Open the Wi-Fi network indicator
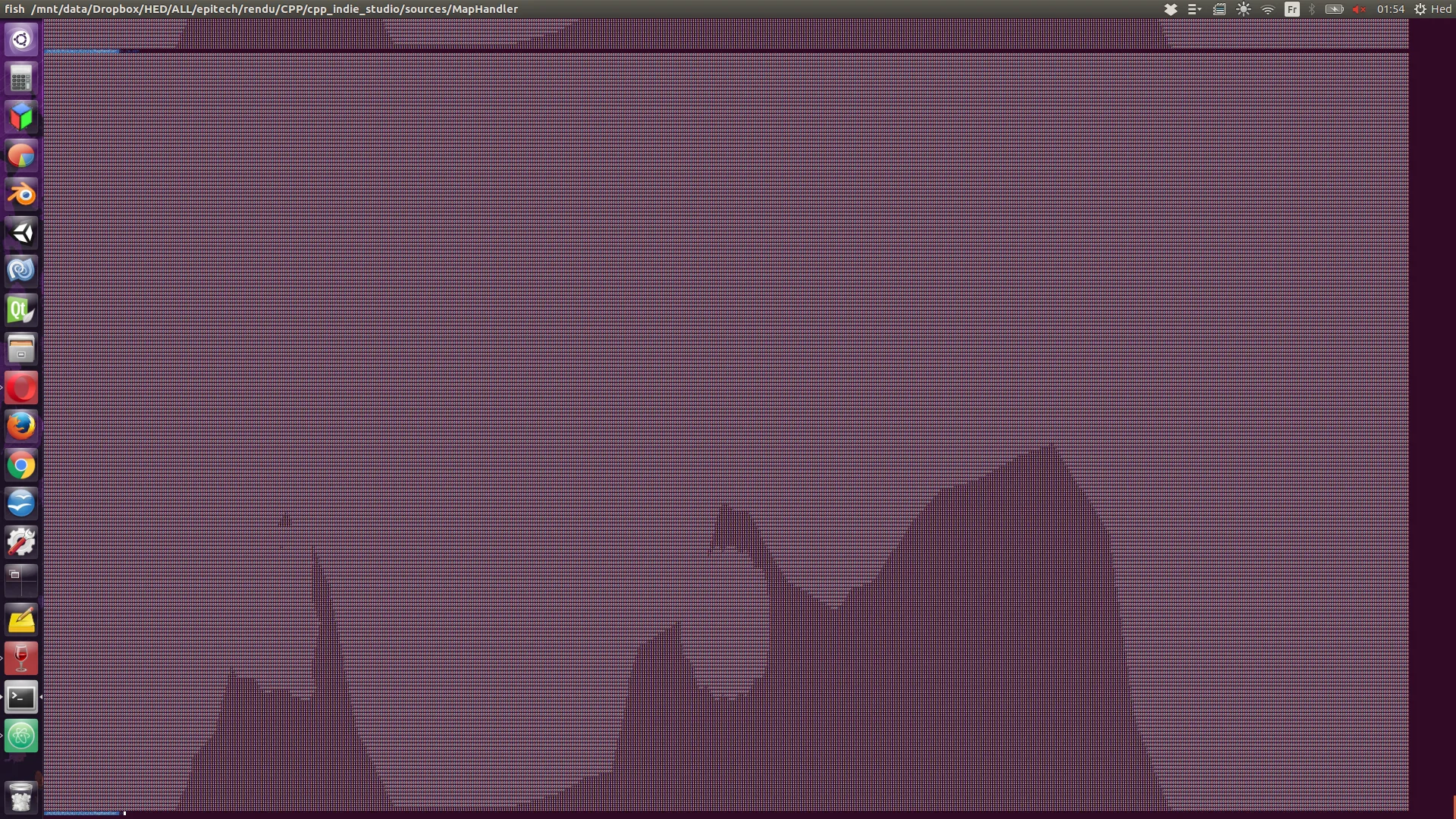This screenshot has height=819, width=1456. (x=1268, y=9)
